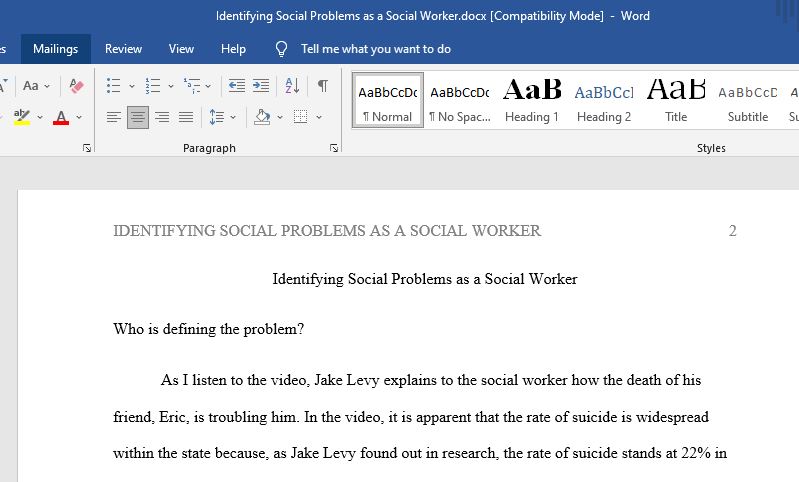
Task: Open Font dialog launcher
Action: [x=87, y=148]
